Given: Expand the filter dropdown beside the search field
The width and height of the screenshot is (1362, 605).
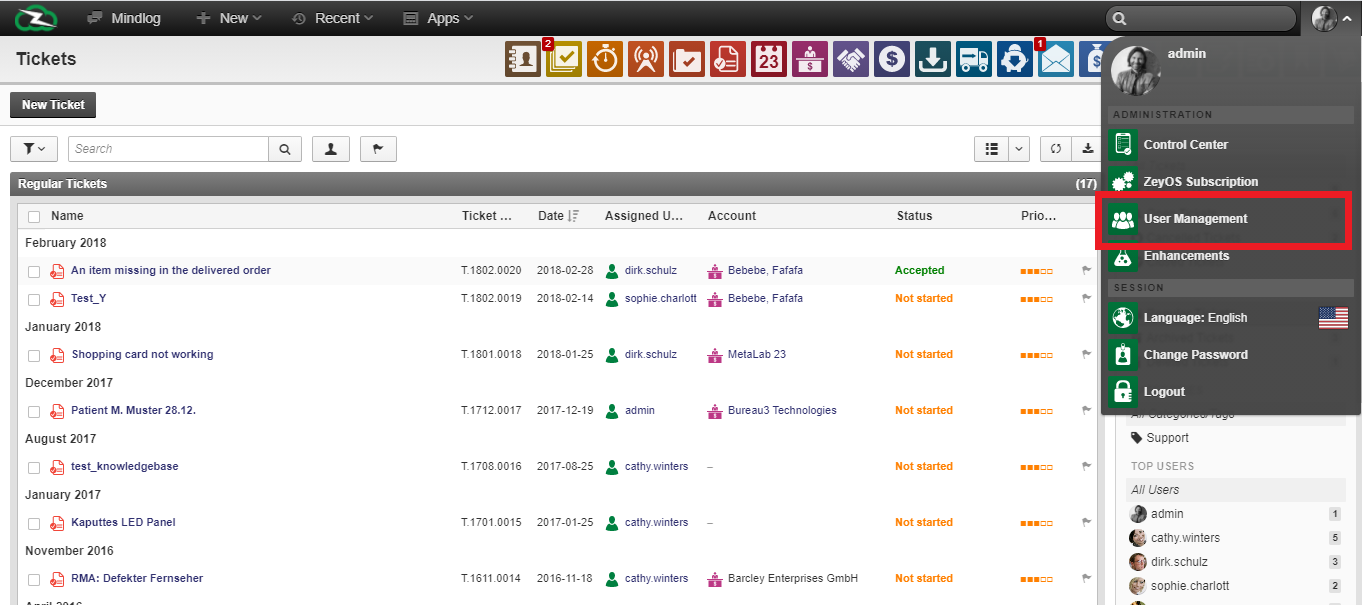Looking at the screenshot, I should click(x=33, y=148).
